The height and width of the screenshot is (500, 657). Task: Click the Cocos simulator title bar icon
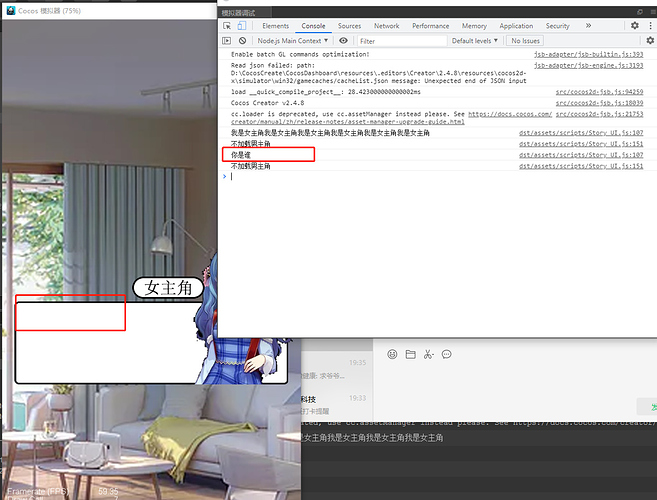pos(11,10)
